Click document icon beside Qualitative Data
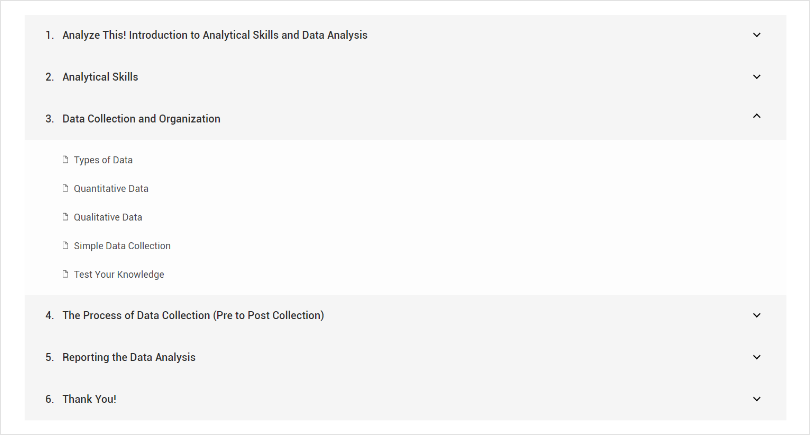The image size is (810, 435). tap(66, 217)
